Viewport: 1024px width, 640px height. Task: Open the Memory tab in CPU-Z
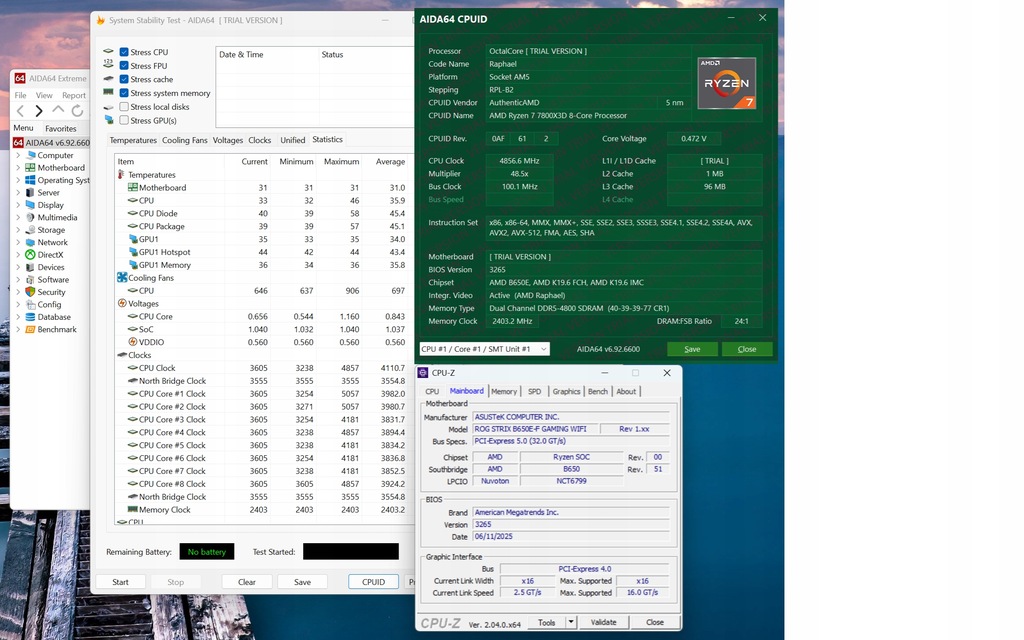[504, 391]
